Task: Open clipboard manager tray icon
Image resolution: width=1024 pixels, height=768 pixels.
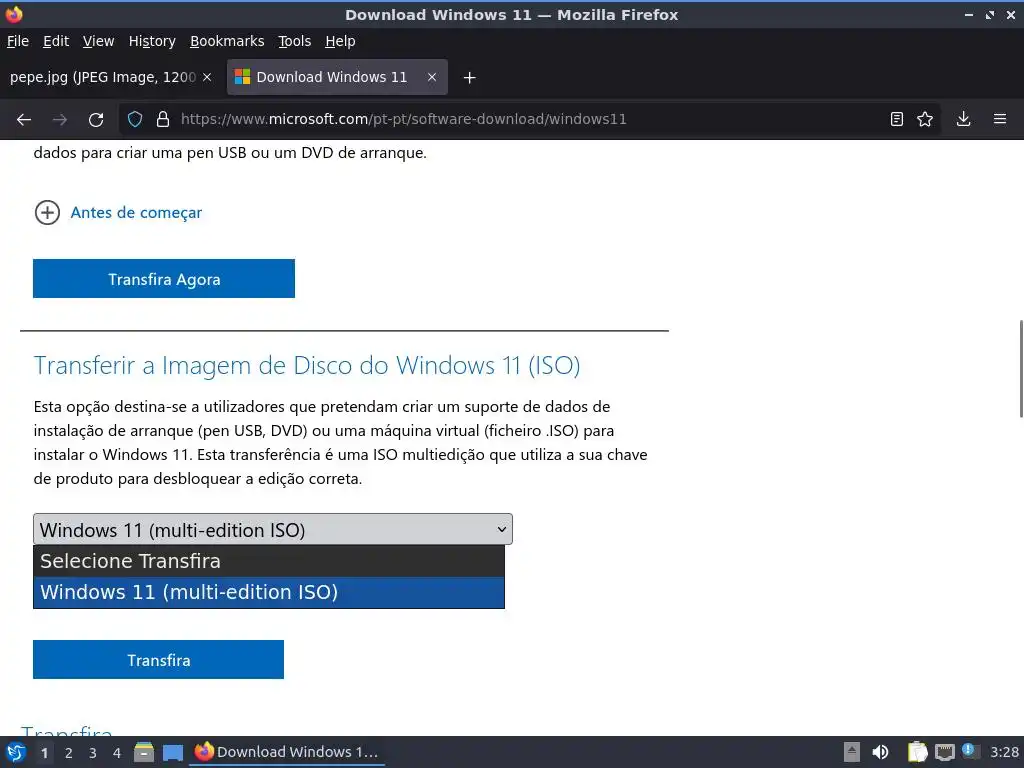Action: pyautogui.click(x=918, y=752)
